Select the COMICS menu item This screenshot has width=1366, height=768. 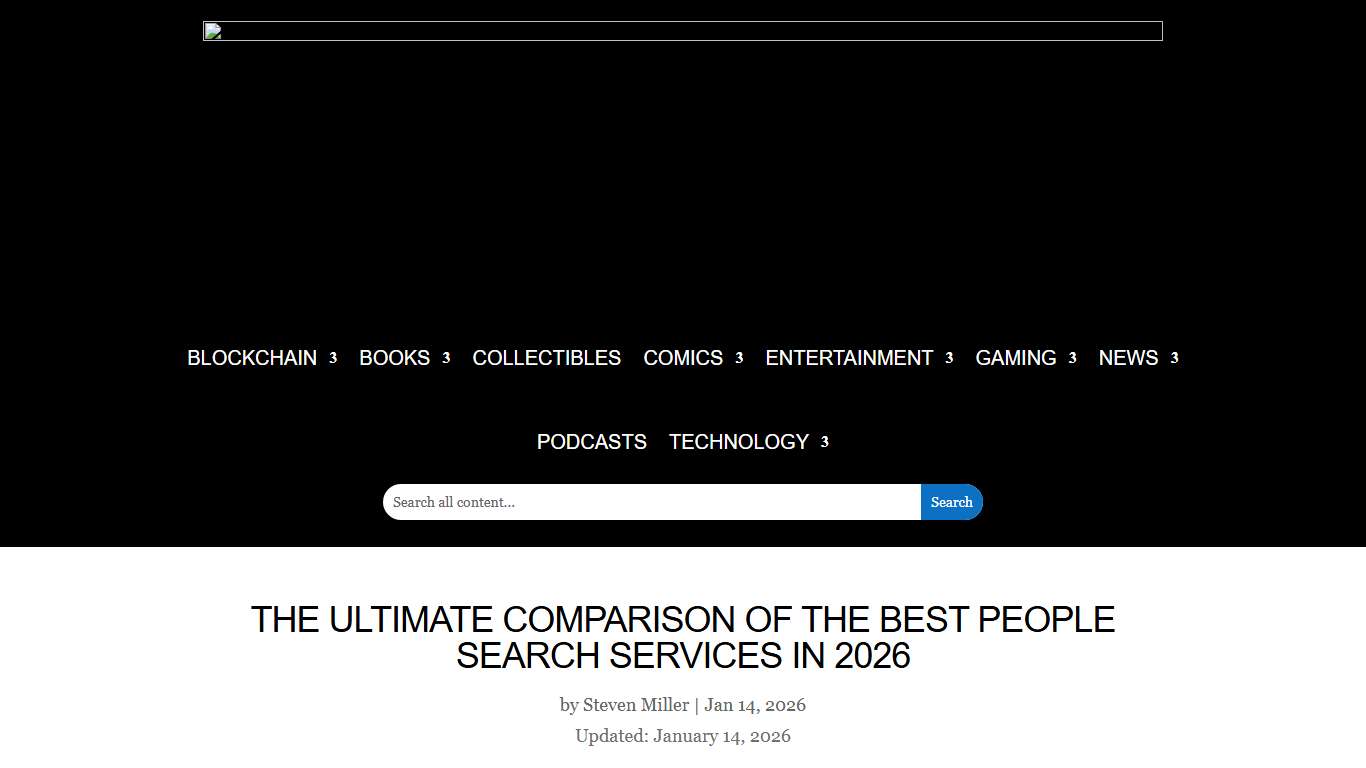point(683,358)
